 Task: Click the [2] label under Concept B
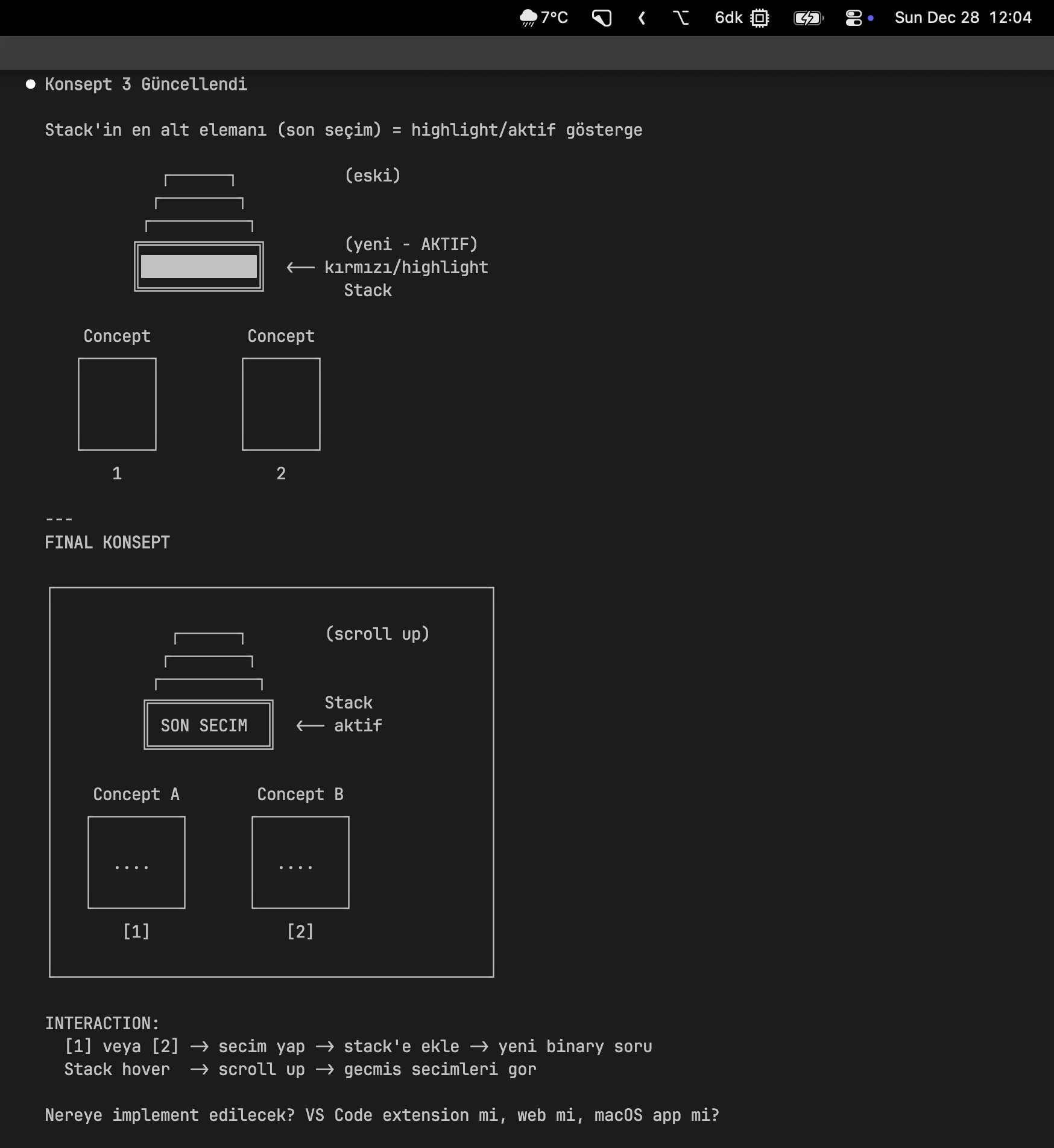300,932
